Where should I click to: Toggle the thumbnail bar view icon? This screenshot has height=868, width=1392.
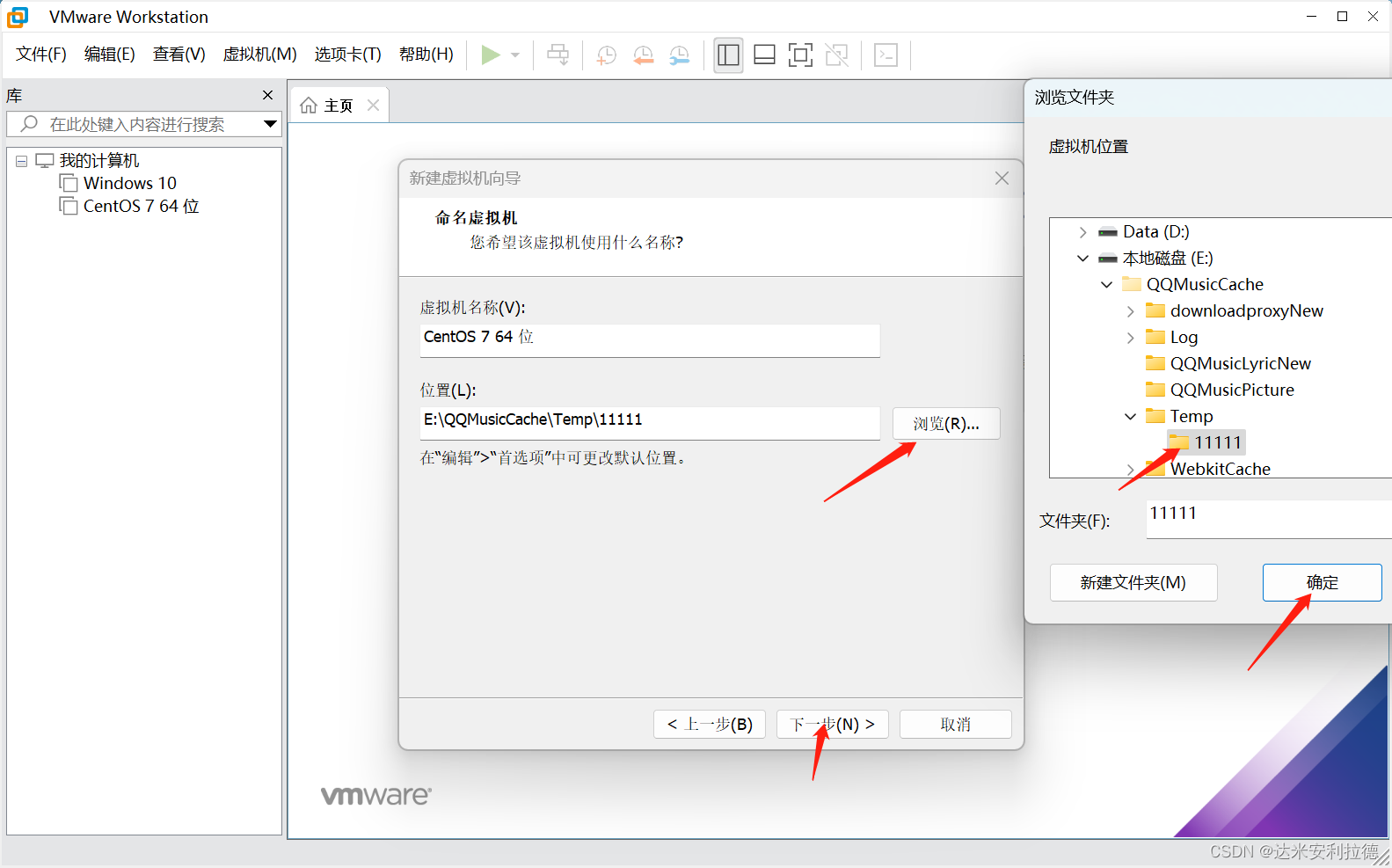coord(765,55)
